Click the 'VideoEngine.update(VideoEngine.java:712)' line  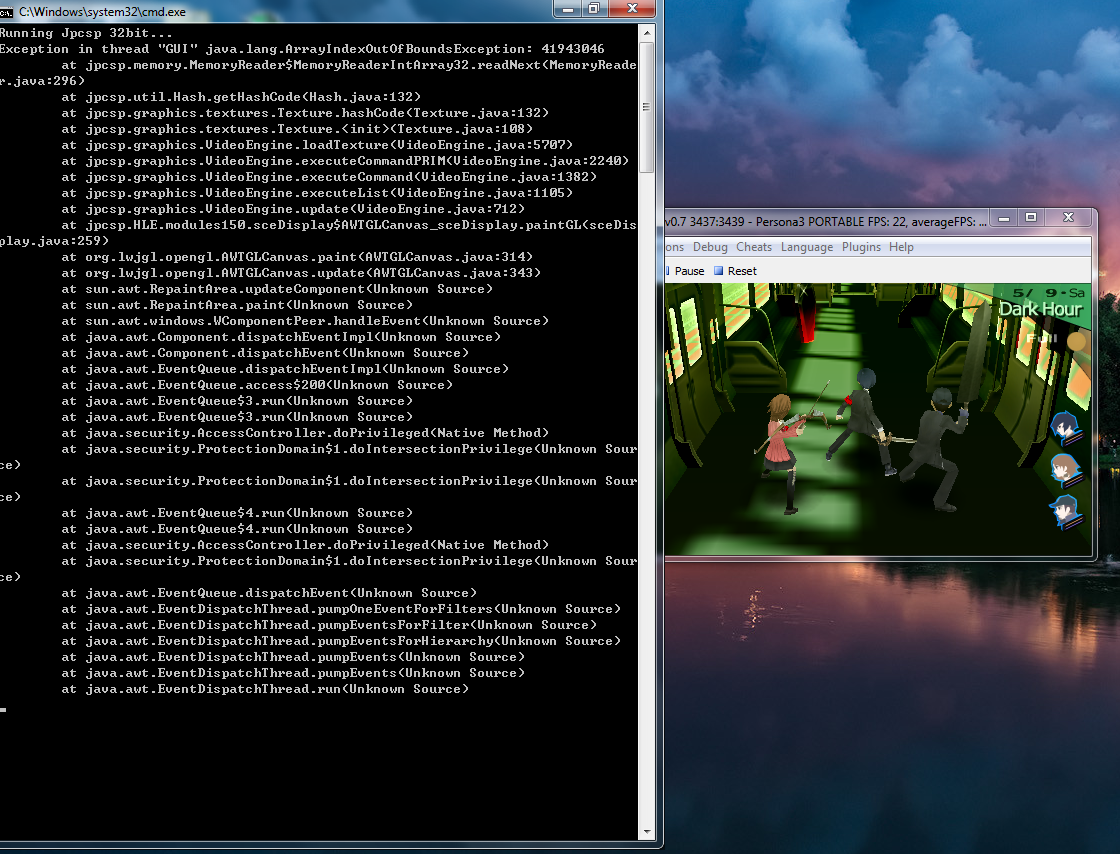coord(293,209)
